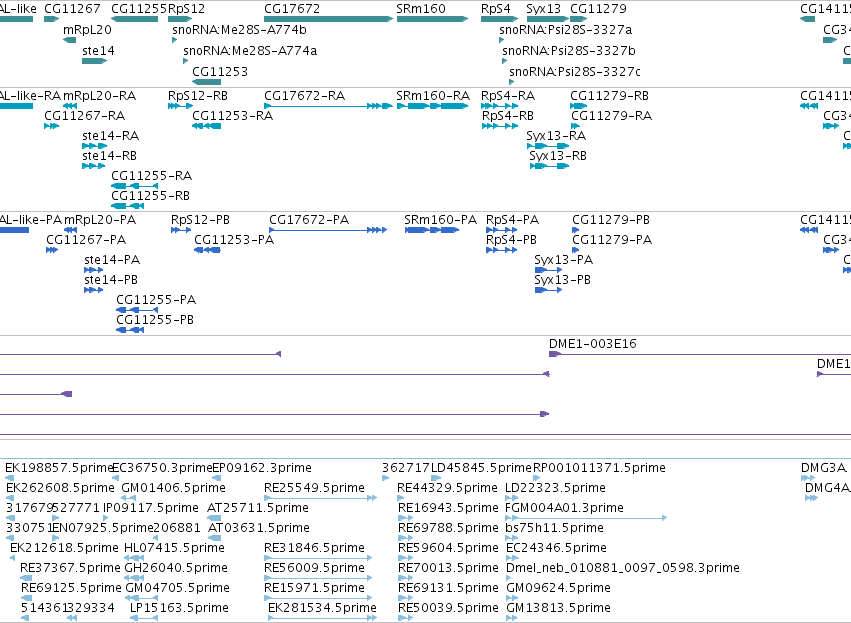Select protein CG17672-PA
The height and width of the screenshot is (623, 851).
point(309,220)
